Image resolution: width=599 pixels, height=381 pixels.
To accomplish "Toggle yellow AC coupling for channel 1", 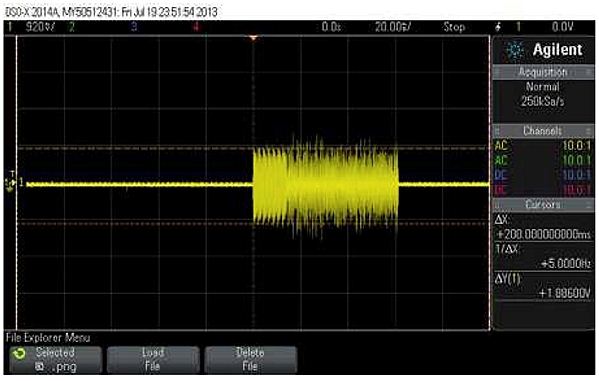I will (x=501, y=146).
